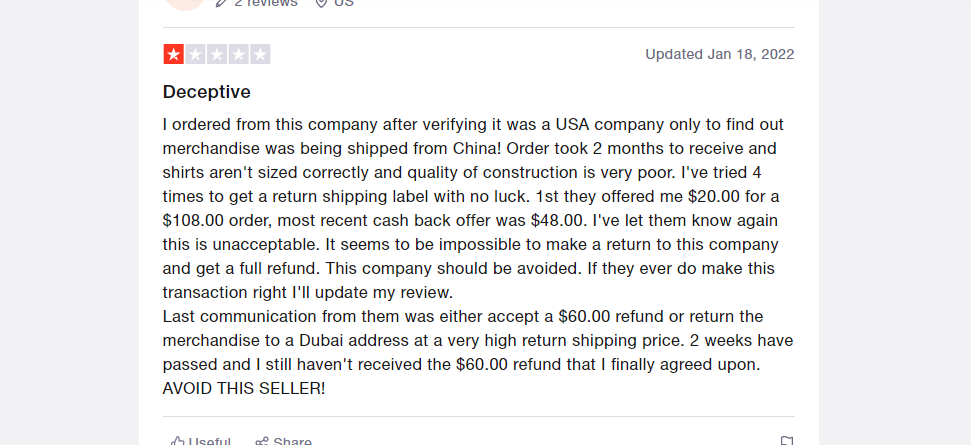Click the third grey rating star
This screenshot has height=445, width=971.
click(217, 54)
